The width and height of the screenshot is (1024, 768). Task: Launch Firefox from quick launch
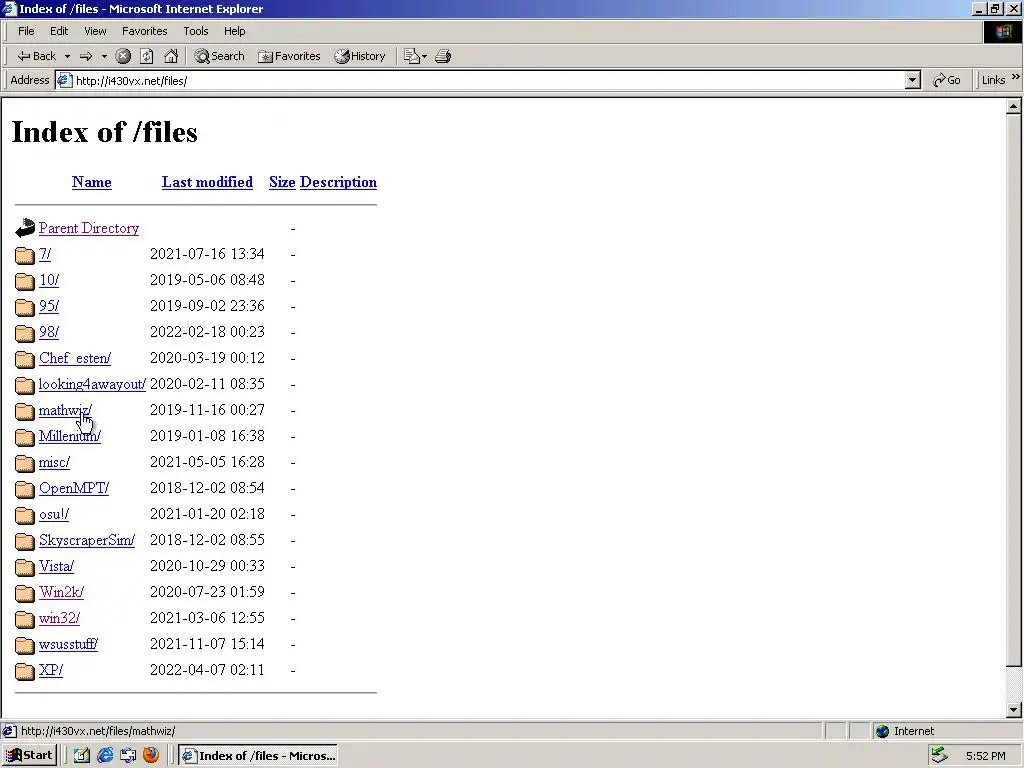coord(151,756)
